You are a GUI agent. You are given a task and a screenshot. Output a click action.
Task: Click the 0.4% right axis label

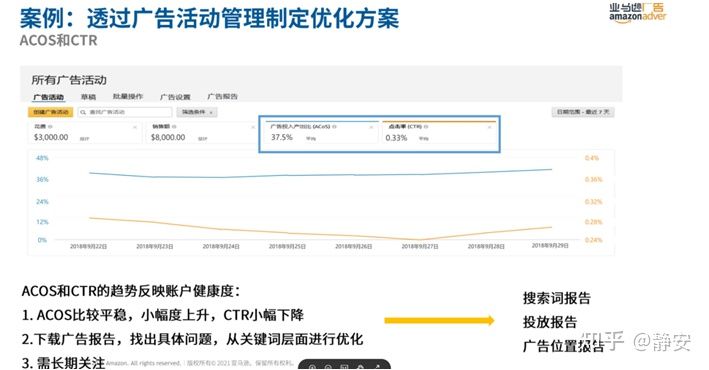pos(592,158)
